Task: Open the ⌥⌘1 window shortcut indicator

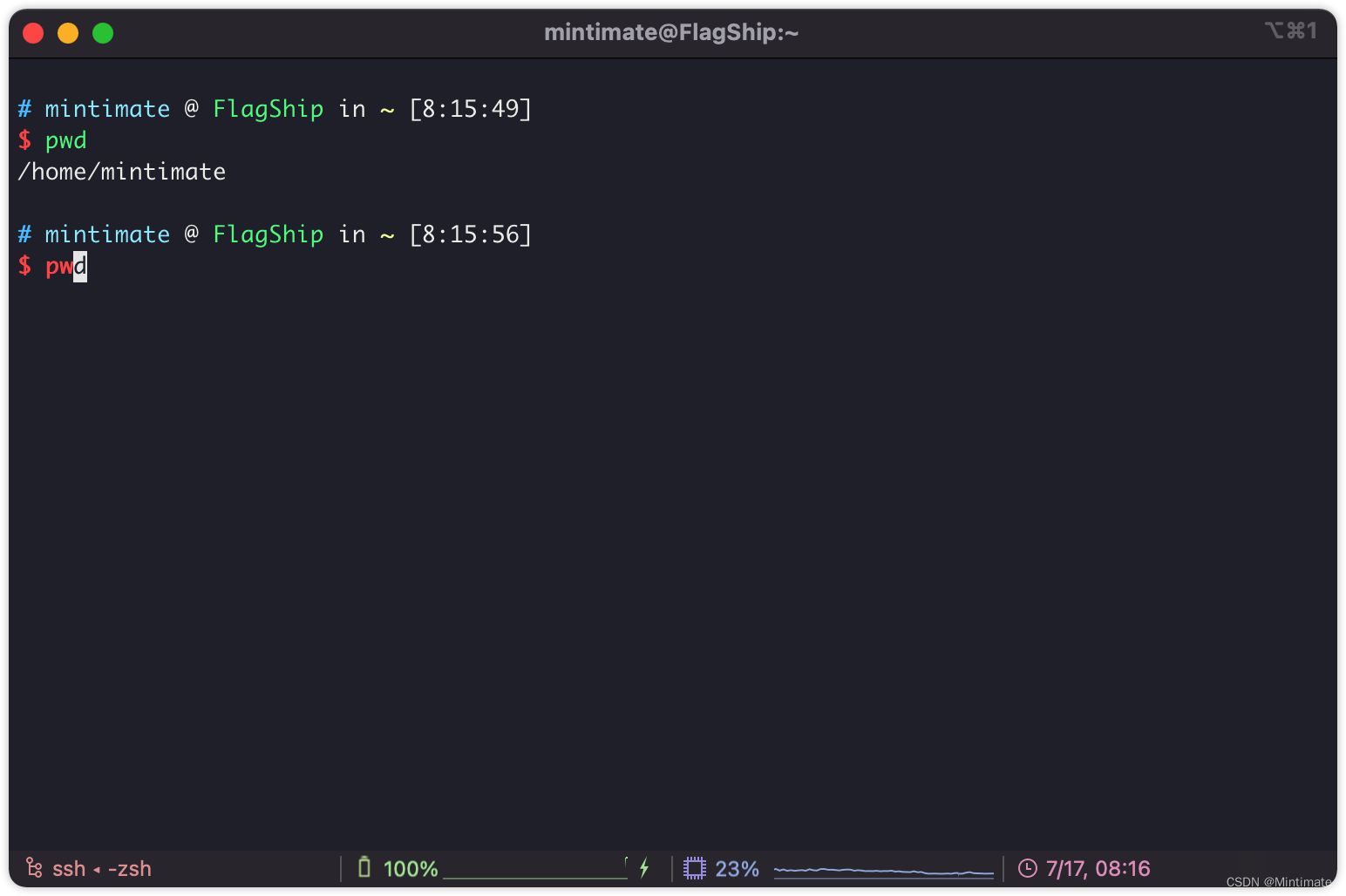Action: coord(1291,31)
